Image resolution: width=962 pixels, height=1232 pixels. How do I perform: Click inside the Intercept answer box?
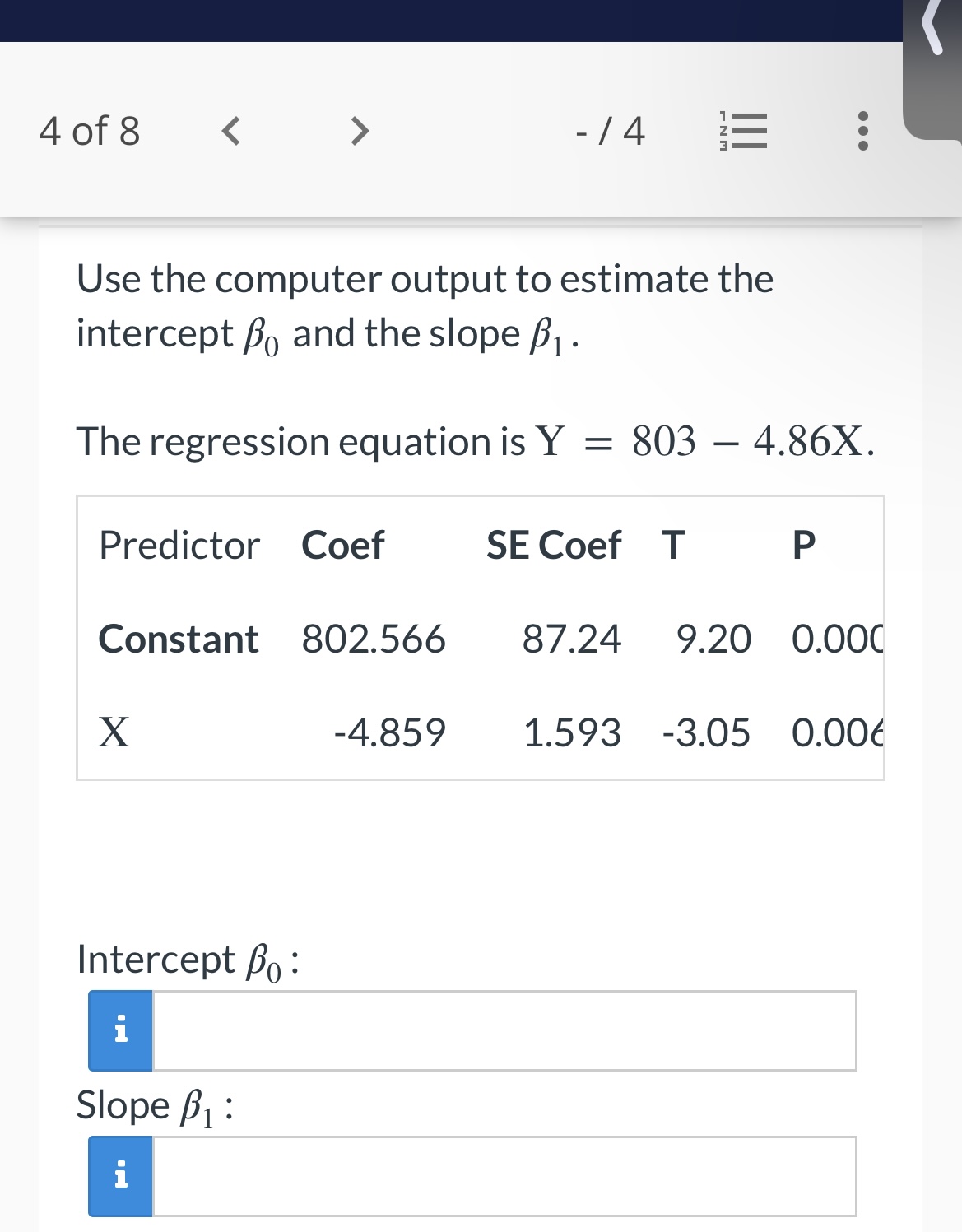tap(502, 1029)
